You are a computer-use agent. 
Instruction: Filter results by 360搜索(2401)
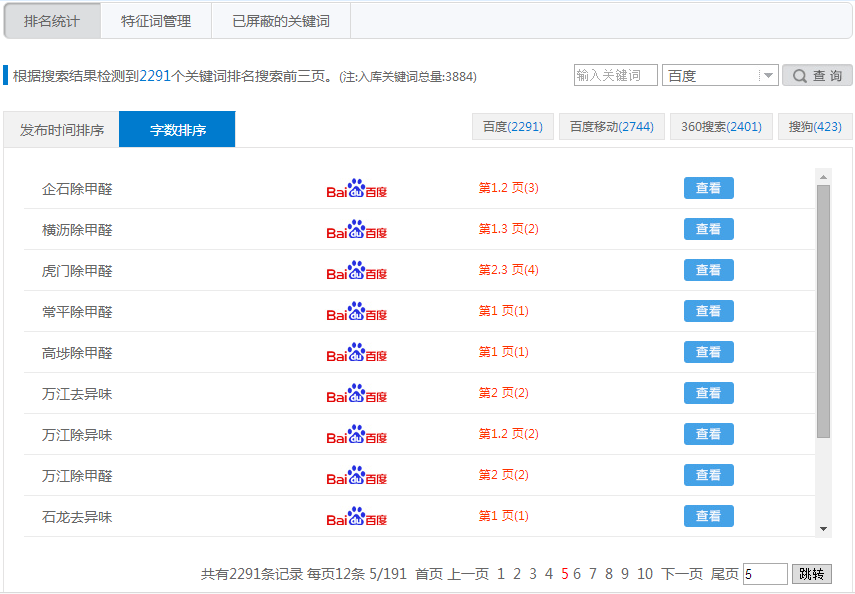click(x=721, y=127)
